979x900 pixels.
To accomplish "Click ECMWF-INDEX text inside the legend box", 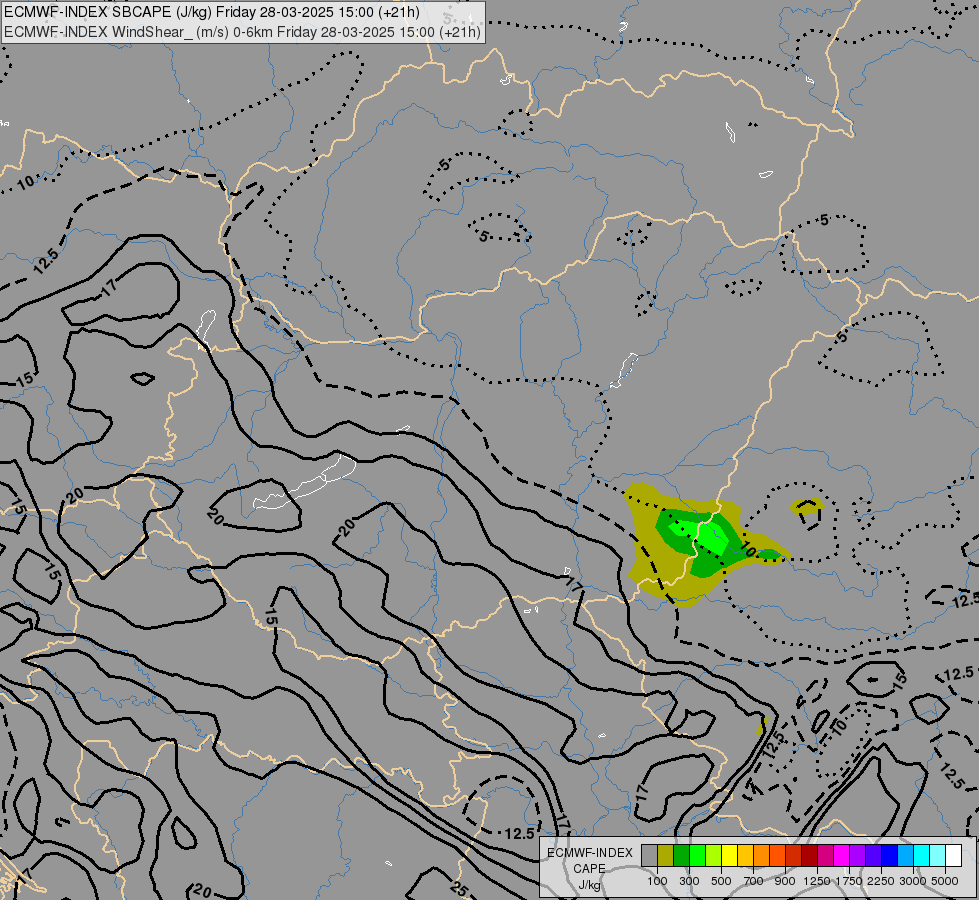I will tap(590, 853).
